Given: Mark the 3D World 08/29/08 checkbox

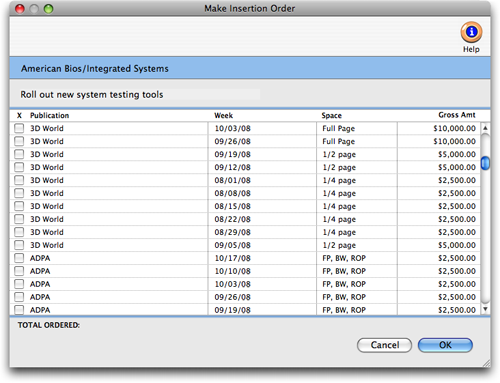Looking at the screenshot, I should click(x=19, y=232).
